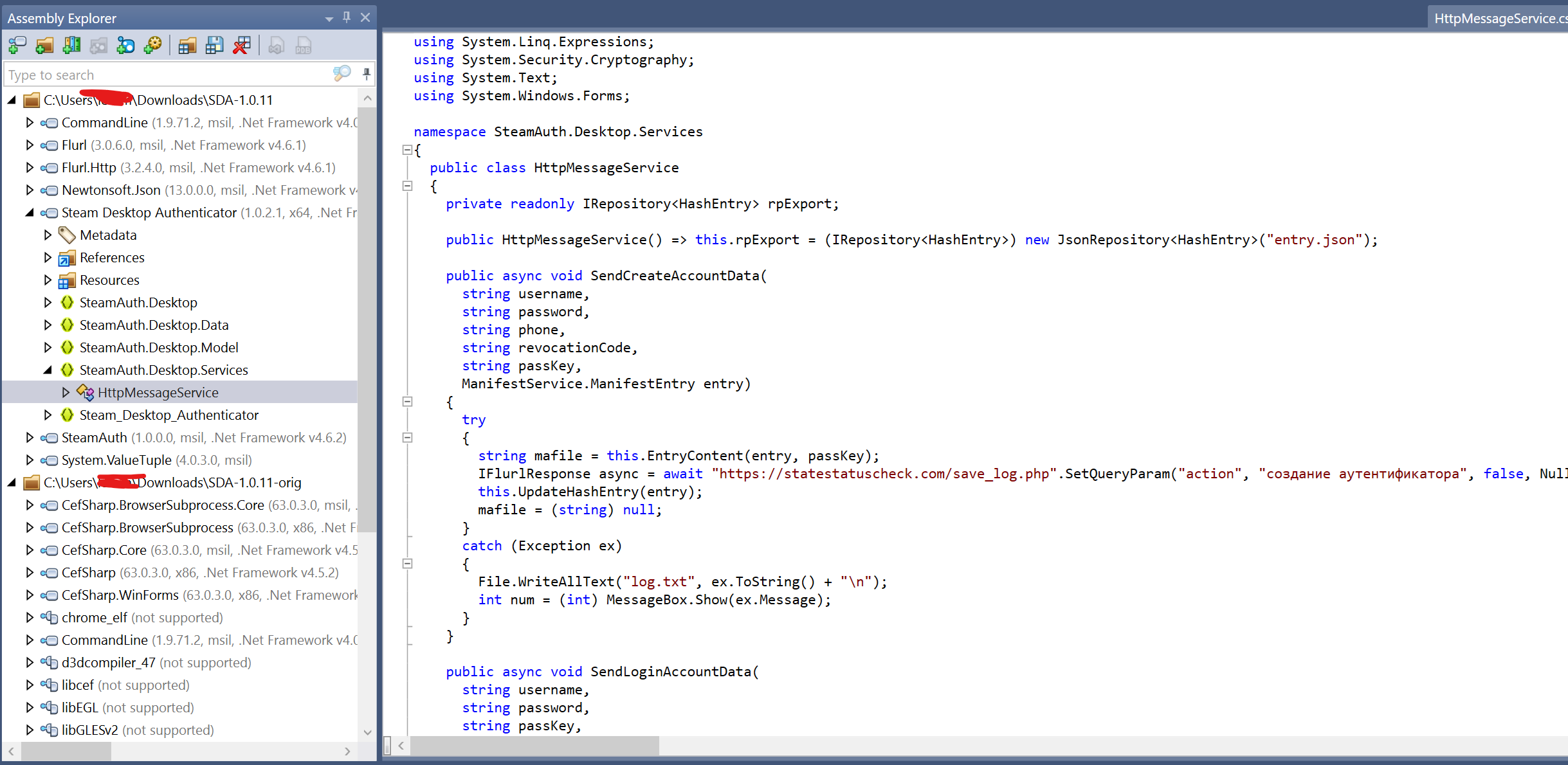
Task: Expand the CefSharp.Core assembly node
Action: pos(30,550)
